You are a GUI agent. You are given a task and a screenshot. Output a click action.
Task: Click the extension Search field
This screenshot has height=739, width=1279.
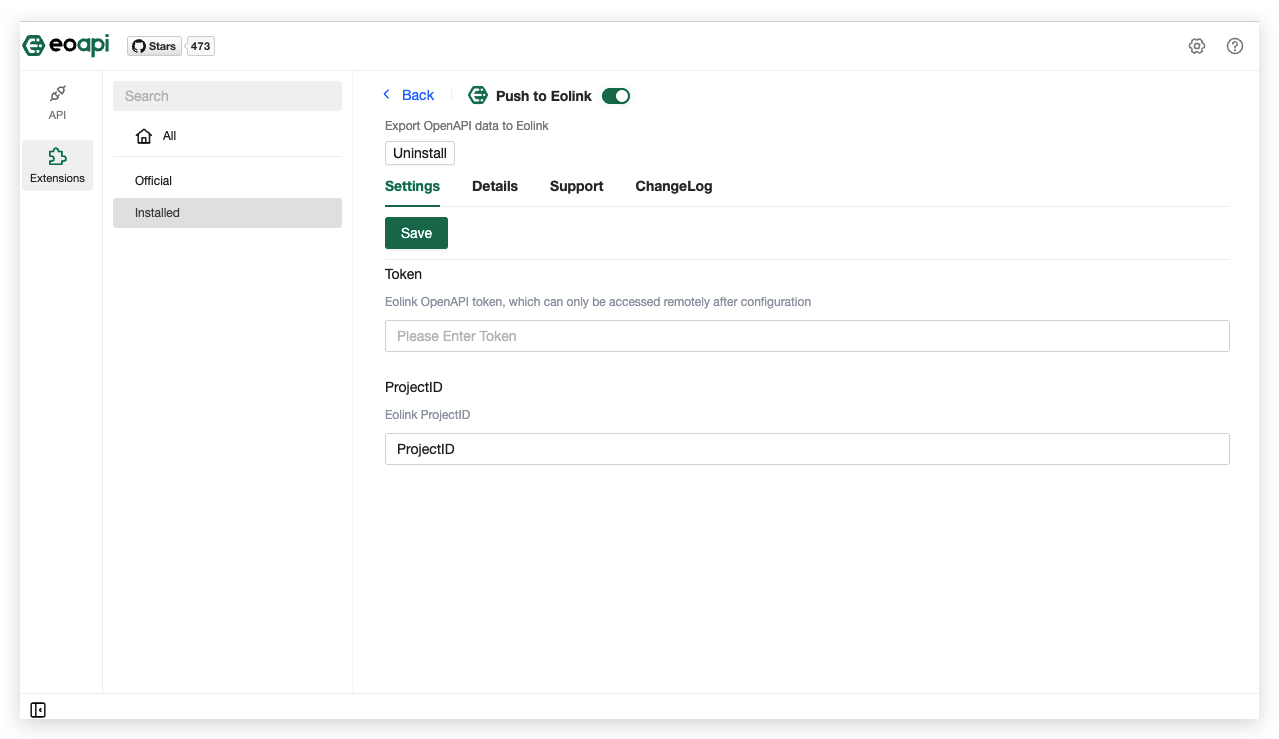227,96
